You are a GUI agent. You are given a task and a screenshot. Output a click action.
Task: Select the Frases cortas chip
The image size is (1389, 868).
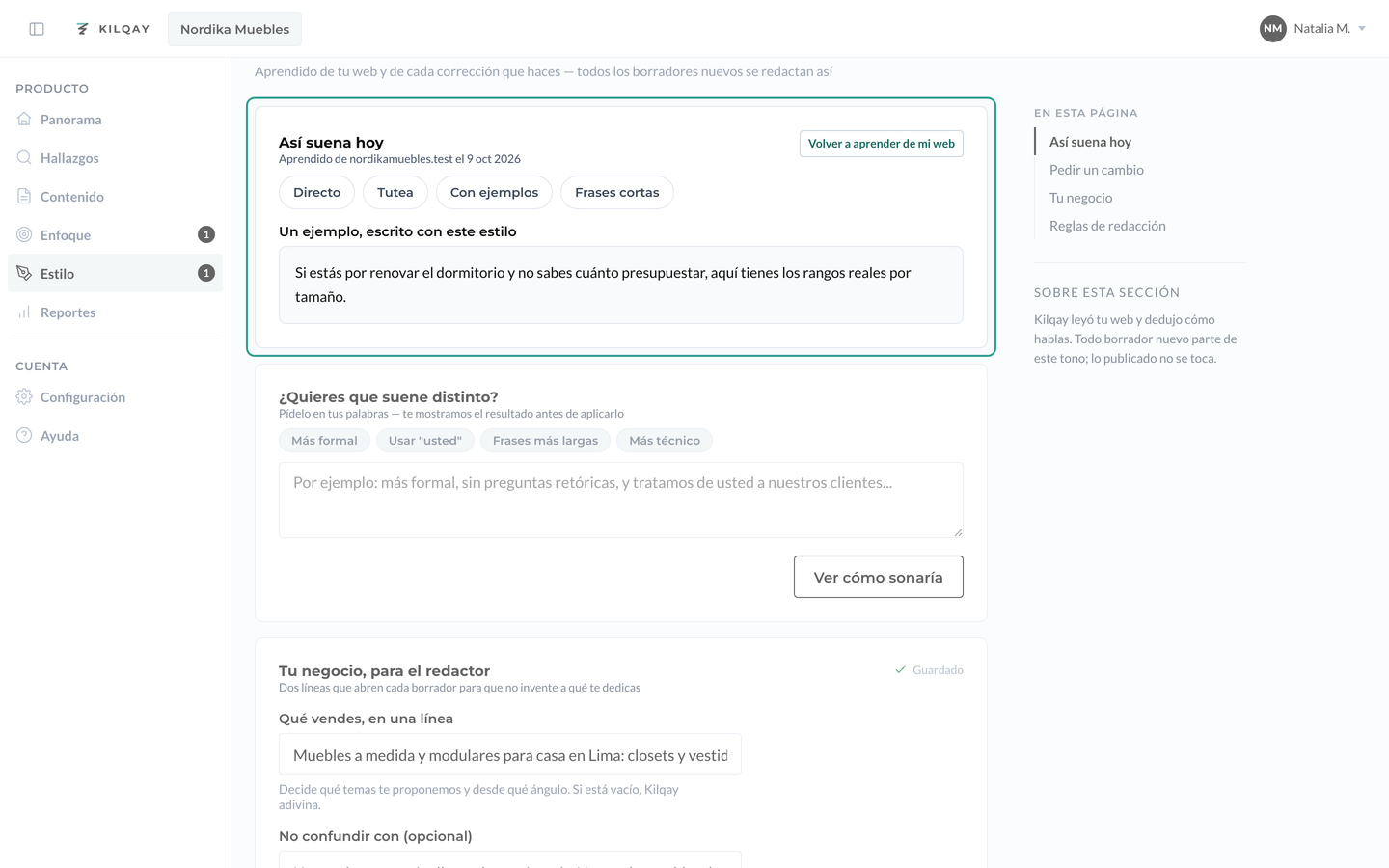click(617, 192)
